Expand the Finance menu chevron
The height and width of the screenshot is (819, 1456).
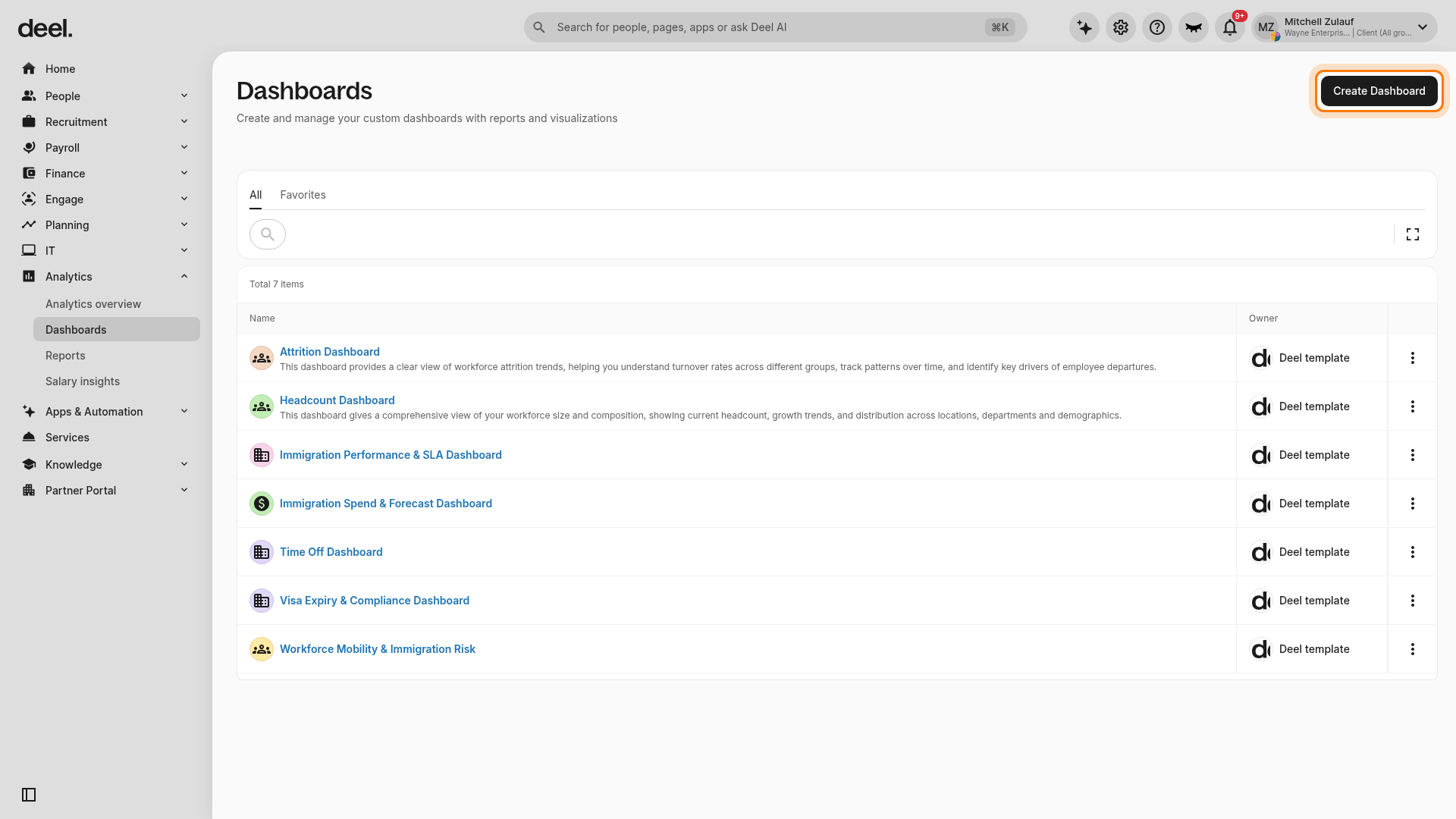click(184, 173)
